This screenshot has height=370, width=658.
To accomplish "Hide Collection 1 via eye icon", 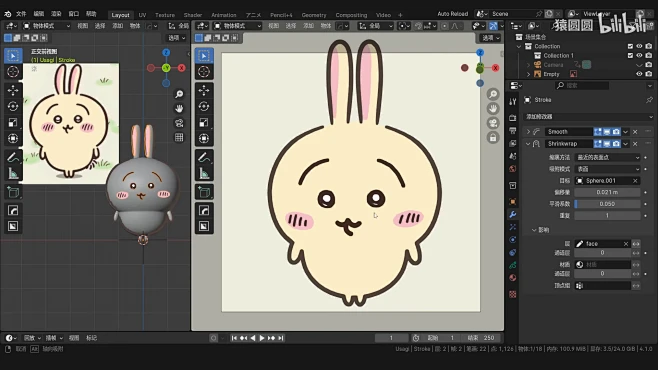I will click(x=639, y=55).
